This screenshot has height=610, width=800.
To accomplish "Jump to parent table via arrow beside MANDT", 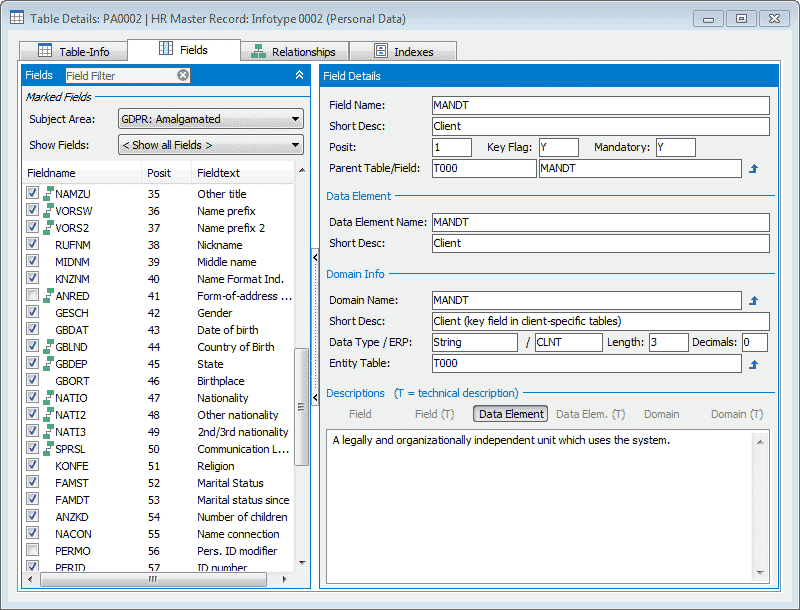I will (x=754, y=169).
